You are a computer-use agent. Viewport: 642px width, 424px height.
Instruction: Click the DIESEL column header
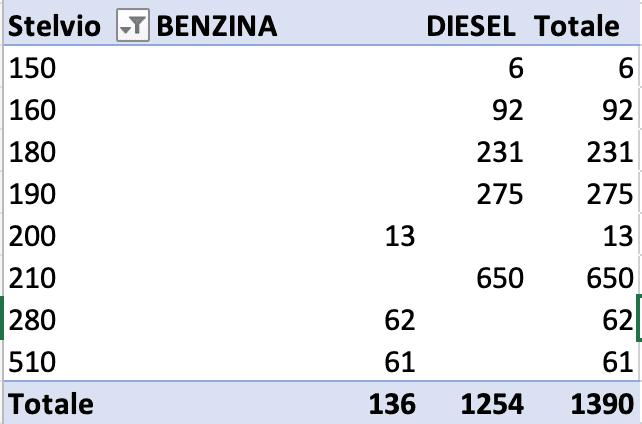(x=474, y=27)
